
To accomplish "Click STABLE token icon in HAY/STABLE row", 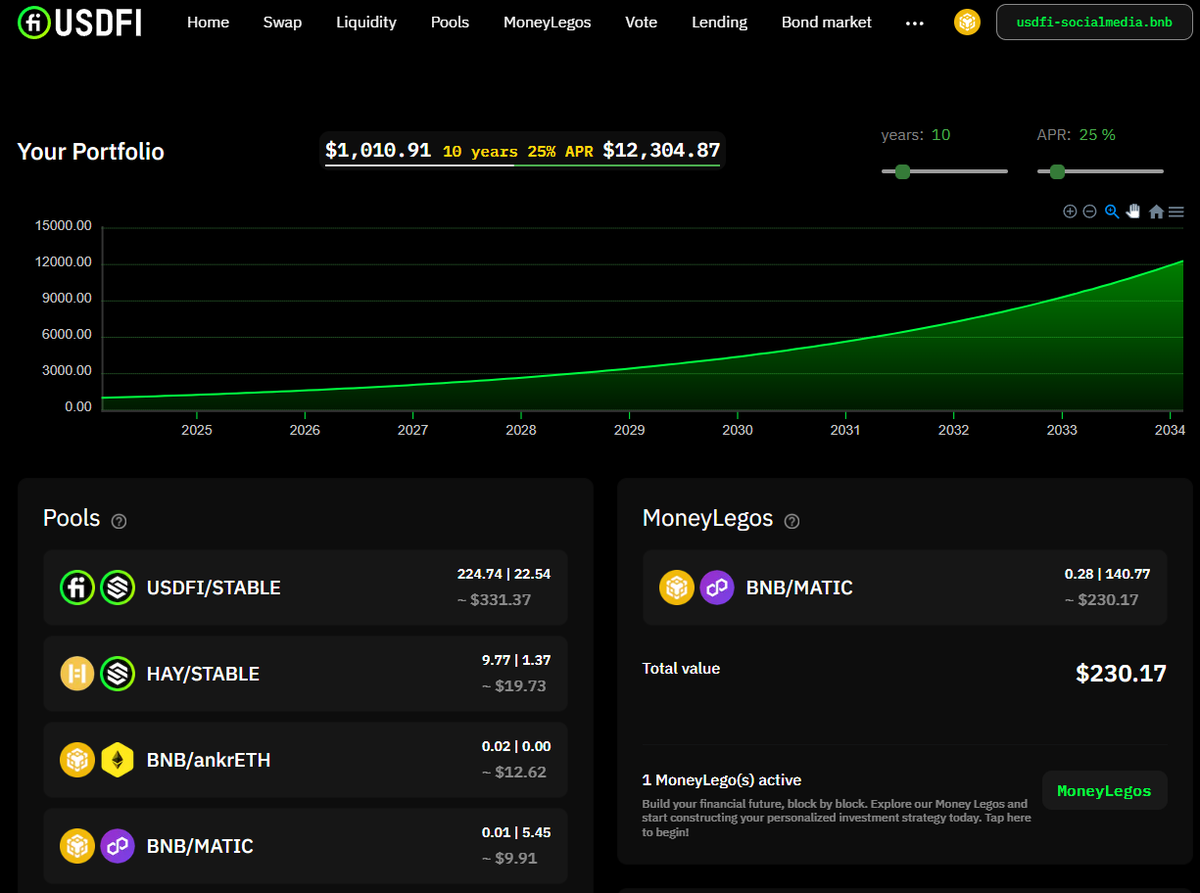I will pyautogui.click(x=117, y=674).
